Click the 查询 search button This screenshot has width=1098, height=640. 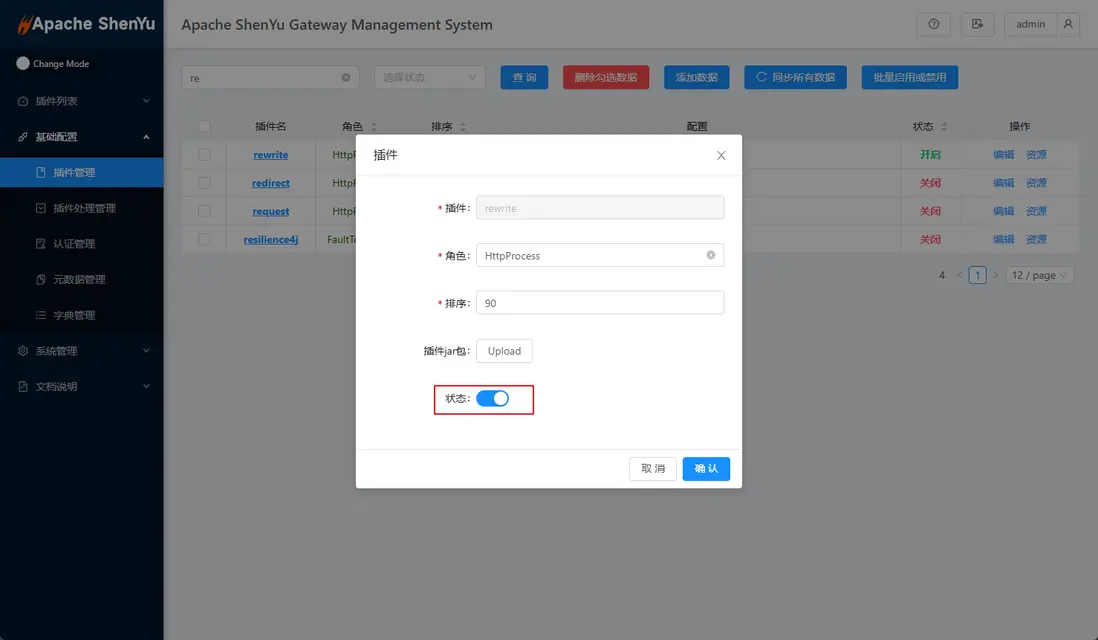[x=524, y=77]
